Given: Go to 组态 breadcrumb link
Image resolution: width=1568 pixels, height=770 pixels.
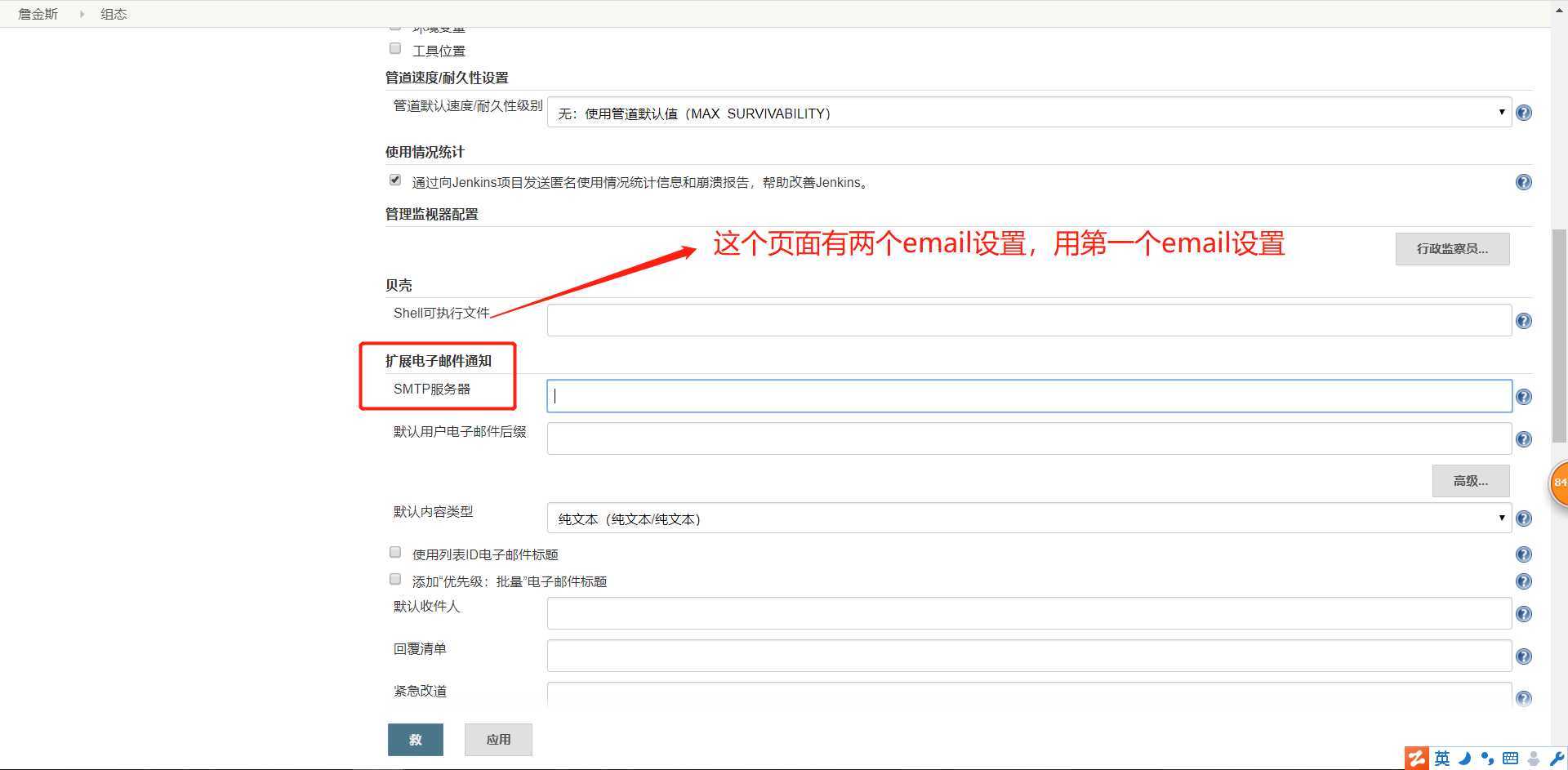Looking at the screenshot, I should click(x=114, y=14).
